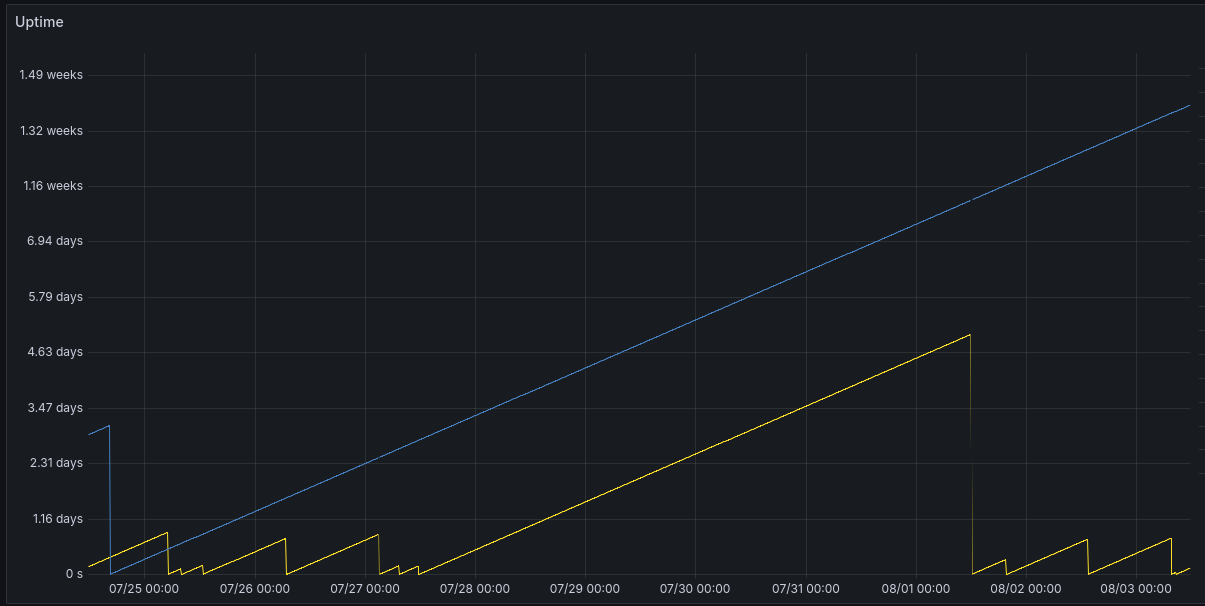Image resolution: width=1205 pixels, height=606 pixels.
Task: Select the 5.79 days y-axis label
Action: click(55, 297)
